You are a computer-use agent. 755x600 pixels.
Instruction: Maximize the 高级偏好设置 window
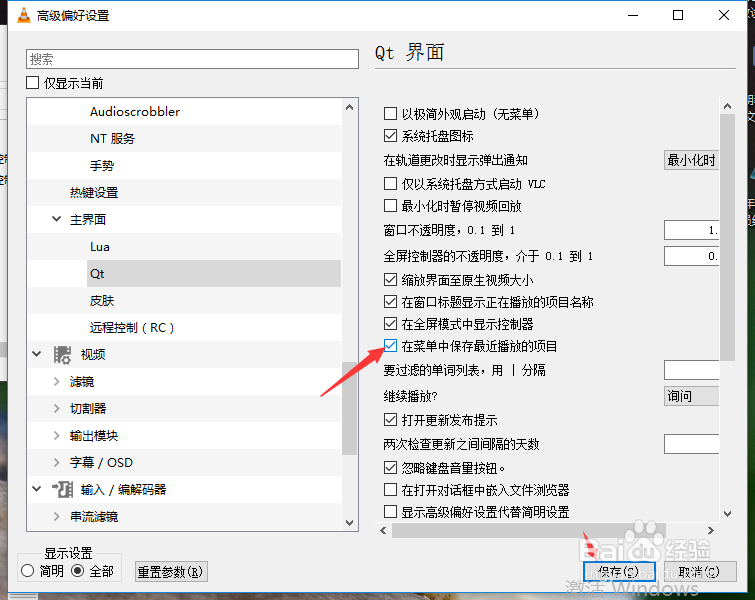tap(678, 15)
